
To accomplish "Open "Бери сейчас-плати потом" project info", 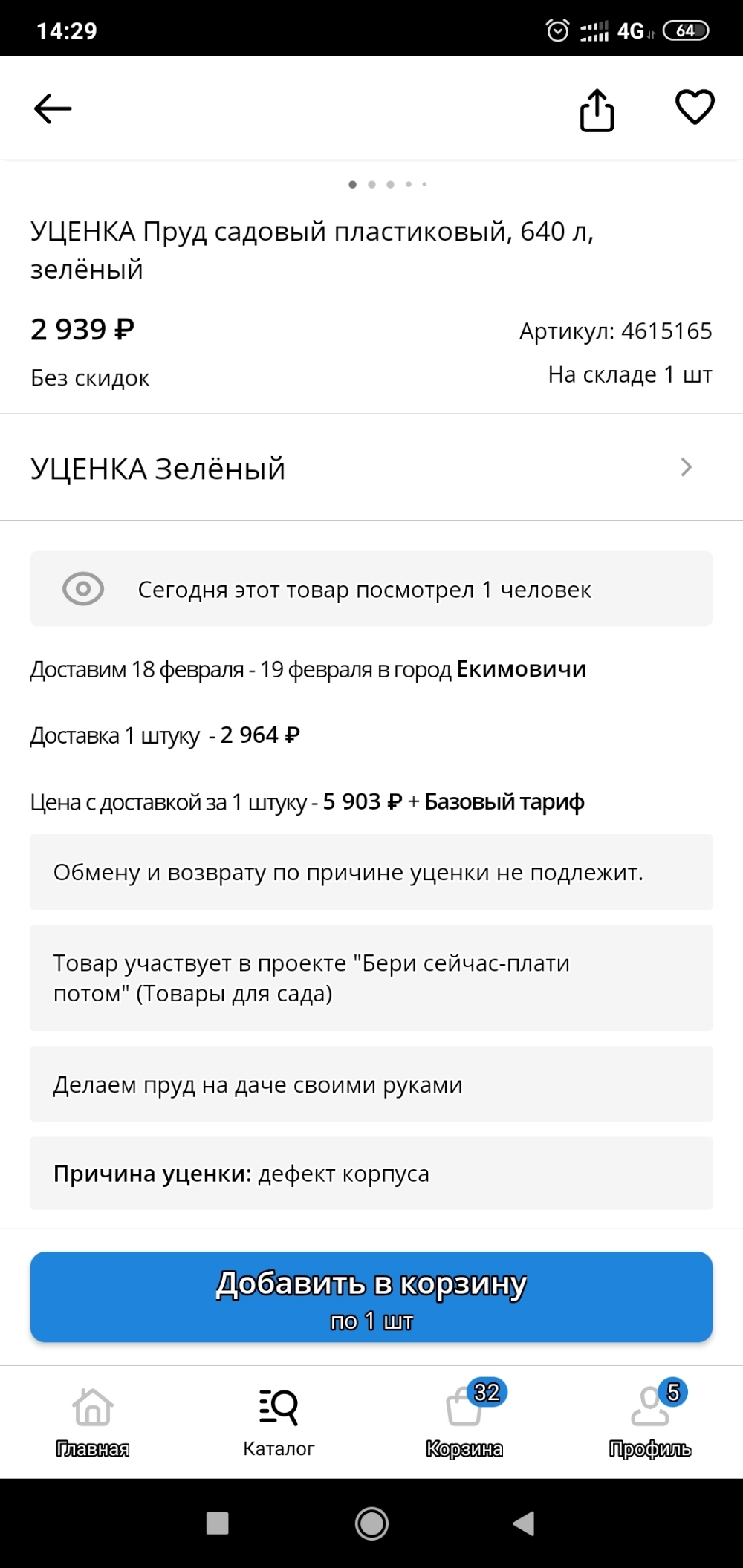I will [x=371, y=977].
